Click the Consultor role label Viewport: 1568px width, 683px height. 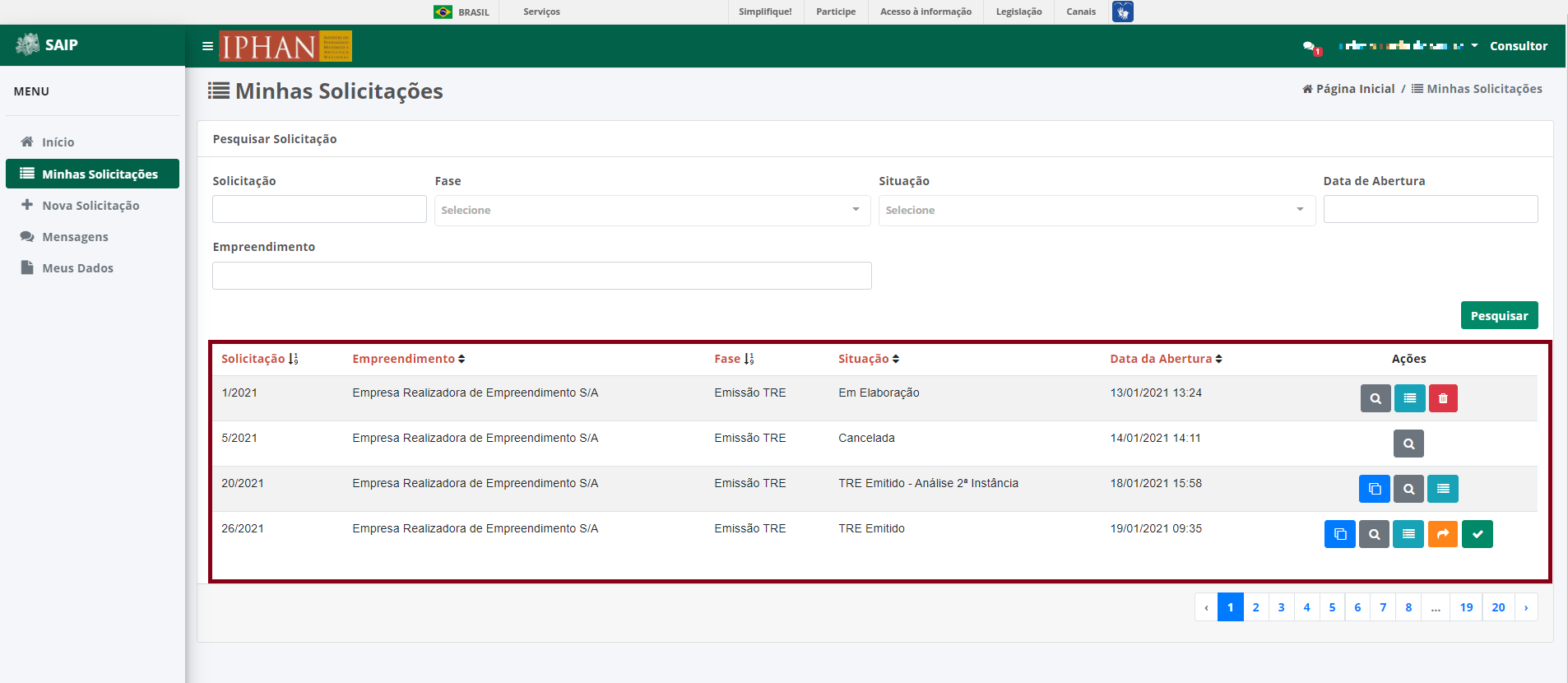click(1519, 46)
